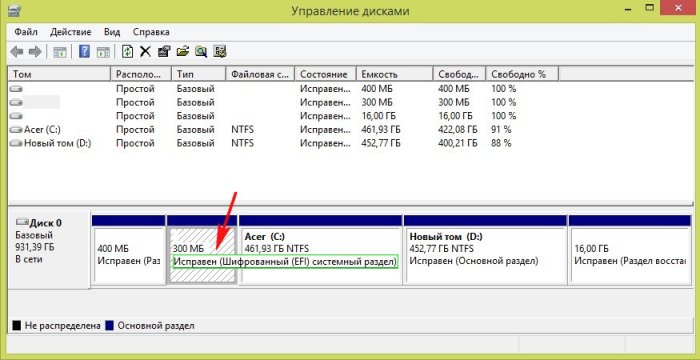Open Properties via the toolbar icon
Viewport: 700px width, 360px height.
click(164, 52)
